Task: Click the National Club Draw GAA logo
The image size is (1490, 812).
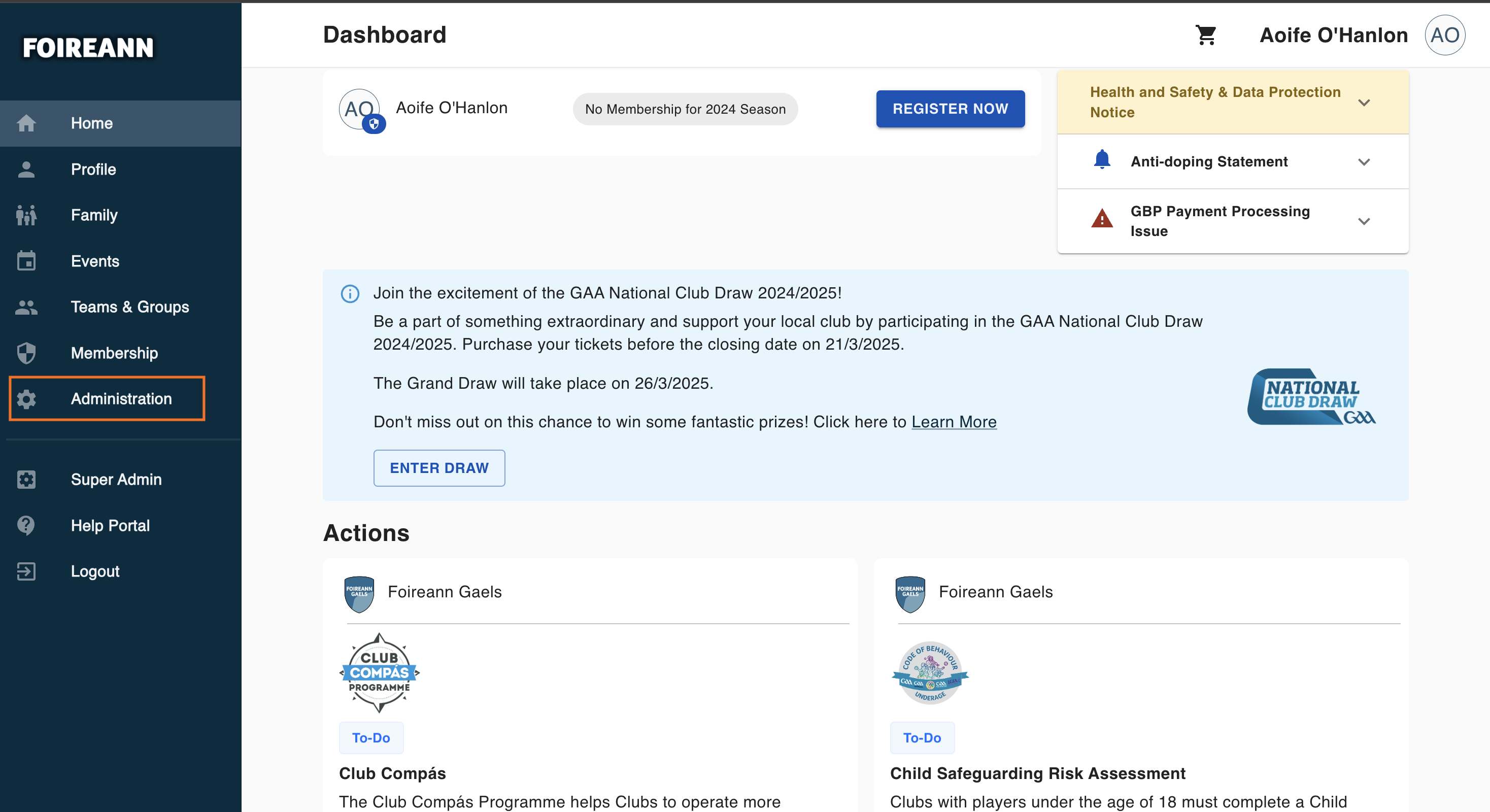Action: pos(1311,397)
